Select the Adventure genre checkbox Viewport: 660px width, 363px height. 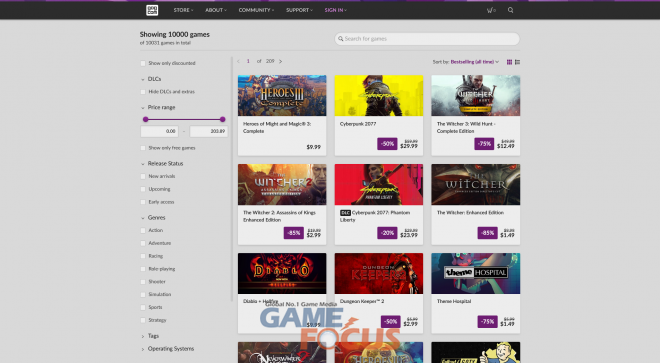143,243
